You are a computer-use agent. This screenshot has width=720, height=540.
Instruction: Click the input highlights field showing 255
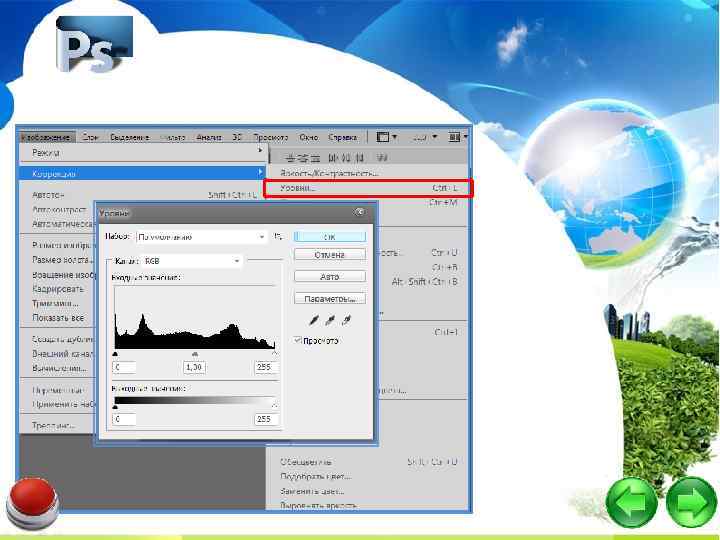(x=266, y=367)
